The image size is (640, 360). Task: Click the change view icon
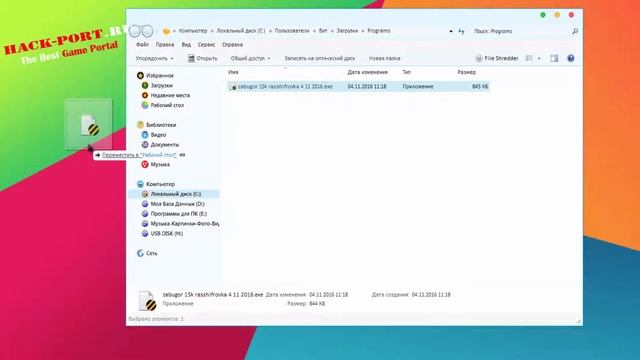click(x=529, y=58)
